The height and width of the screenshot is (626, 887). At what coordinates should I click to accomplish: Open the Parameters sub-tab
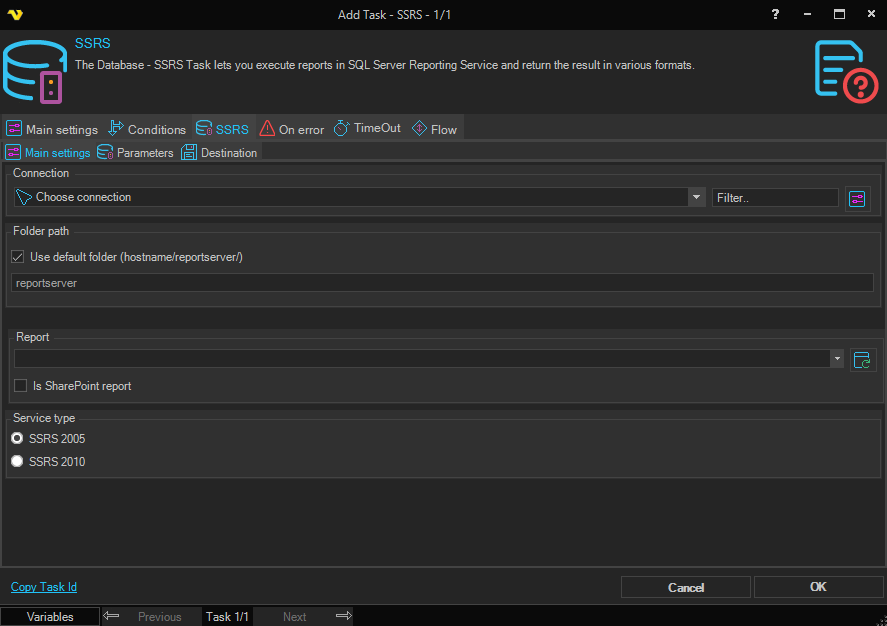coord(135,153)
